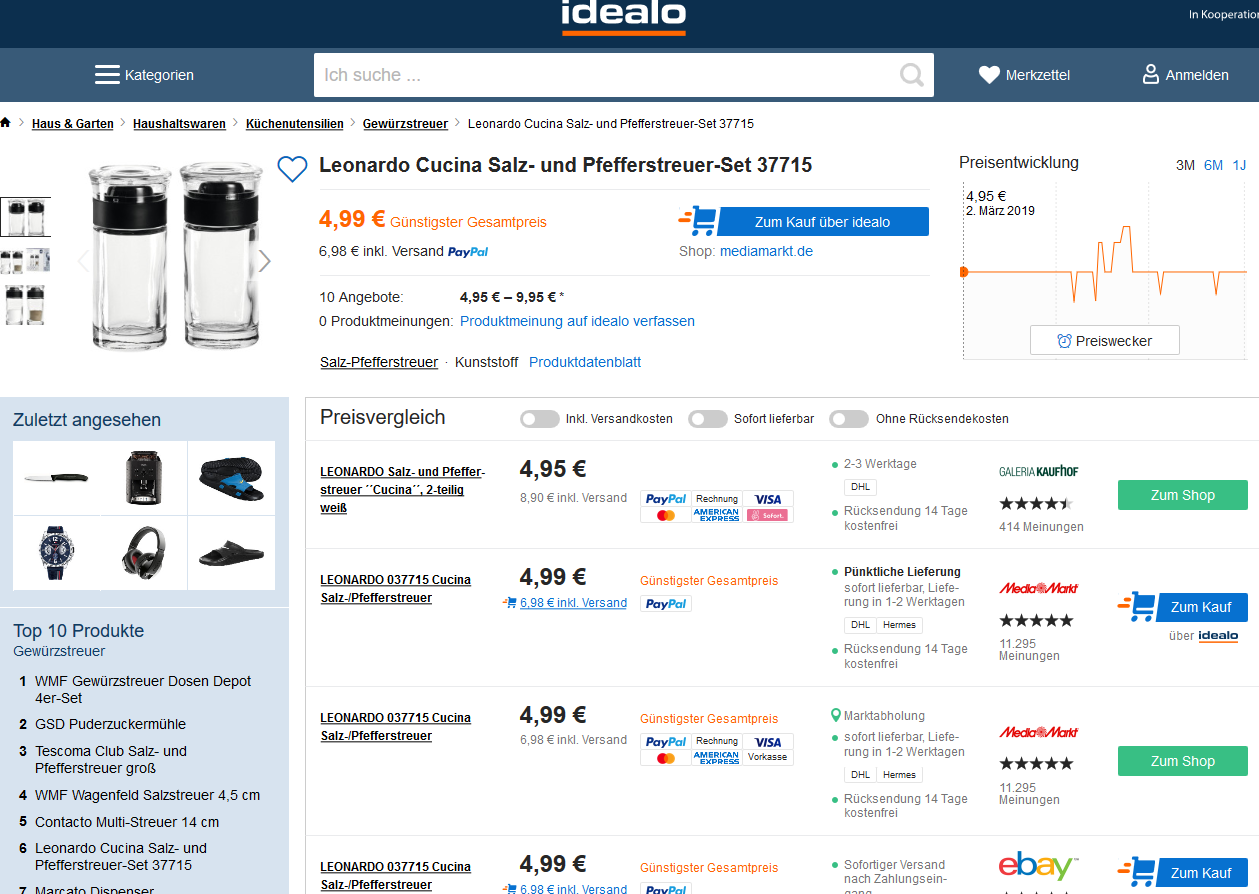Click the orange price chart start marker
This screenshot has width=1259, height=894.
pos(964,272)
